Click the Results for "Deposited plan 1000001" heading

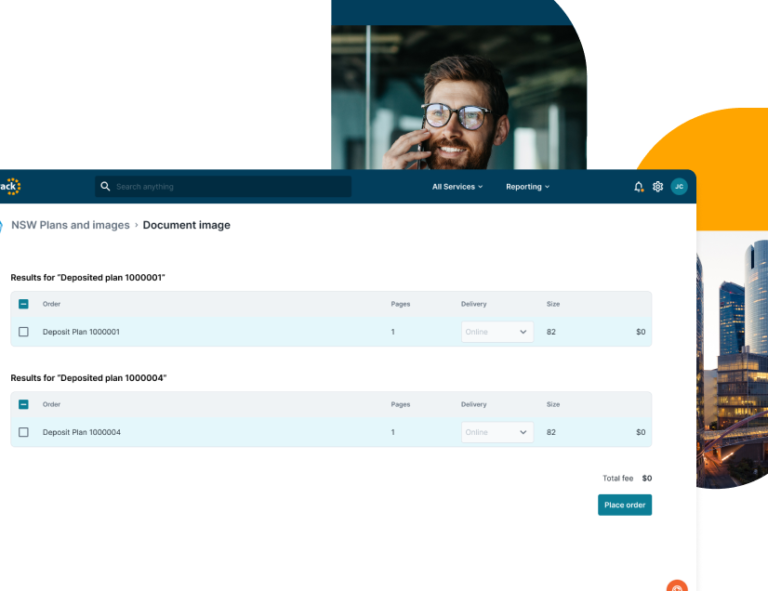point(88,278)
